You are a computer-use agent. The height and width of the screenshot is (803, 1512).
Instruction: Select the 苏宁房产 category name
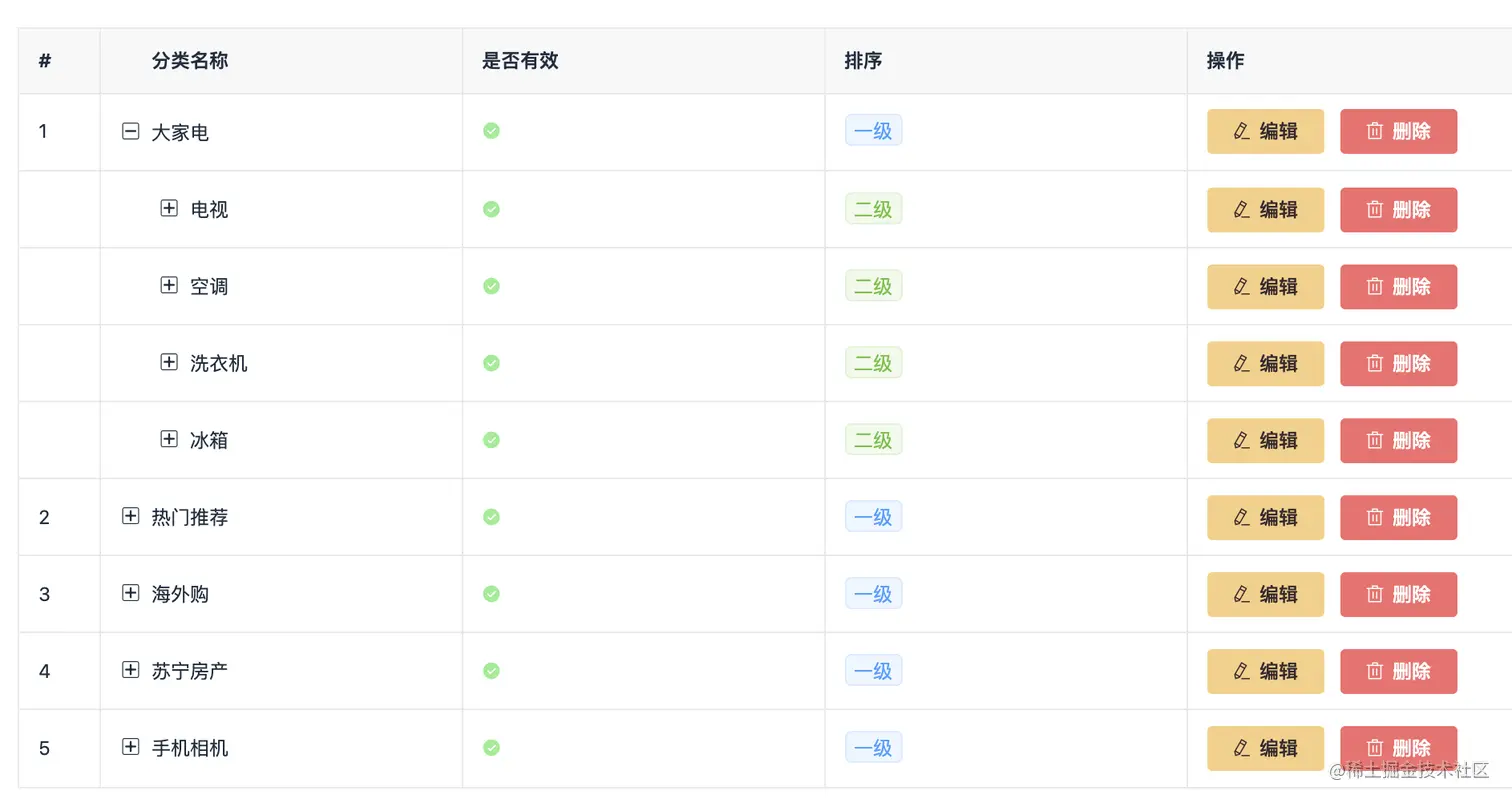[189, 671]
